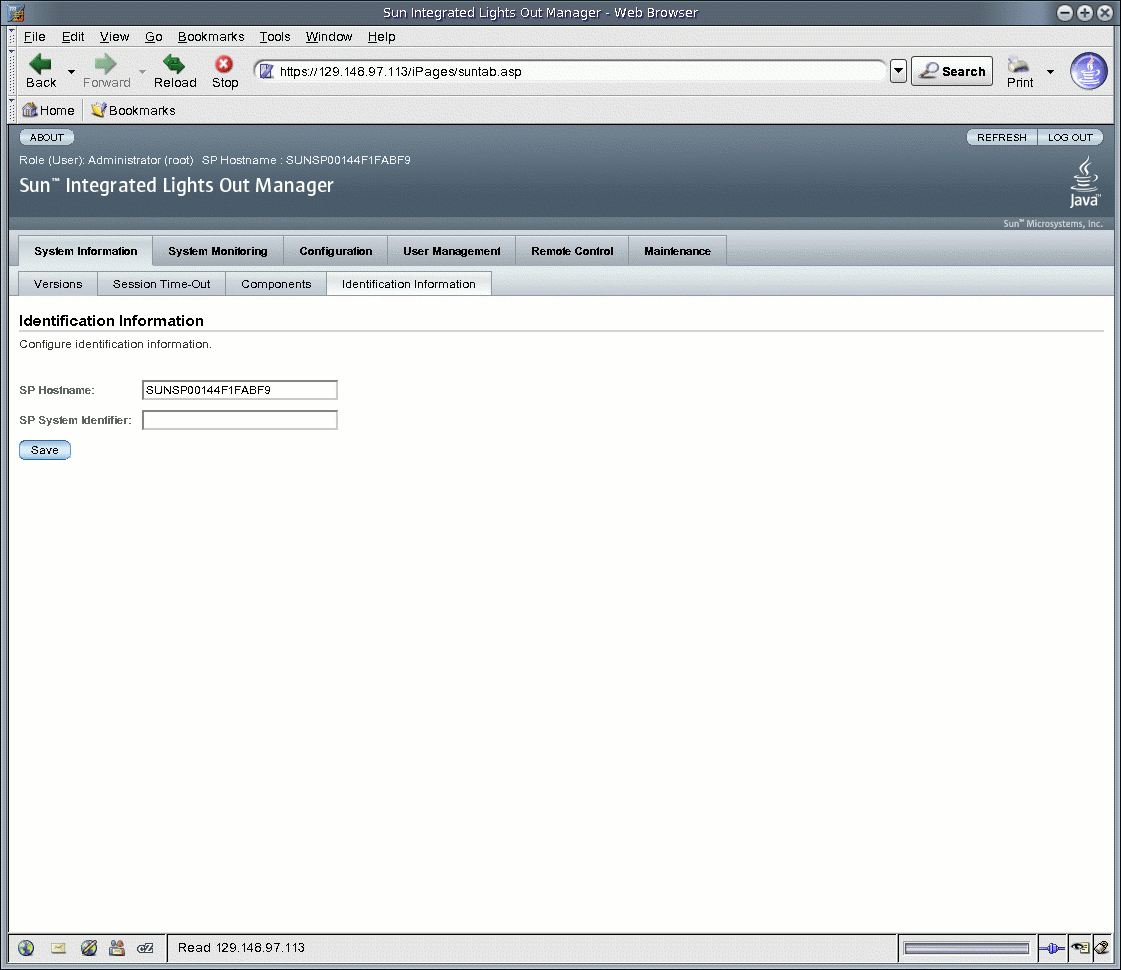1121x970 pixels.
Task: Maximize the browser window
Action: click(1085, 12)
